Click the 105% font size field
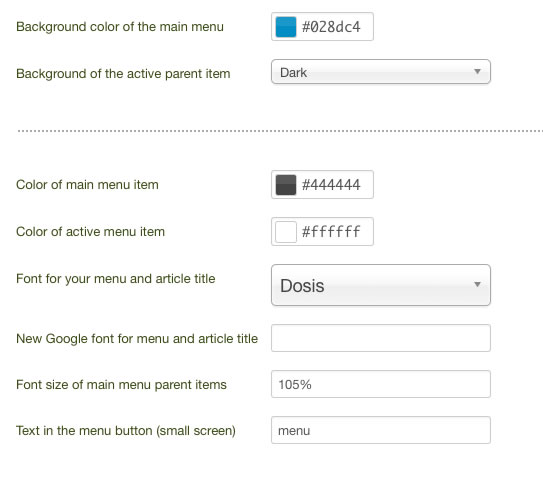 (381, 384)
